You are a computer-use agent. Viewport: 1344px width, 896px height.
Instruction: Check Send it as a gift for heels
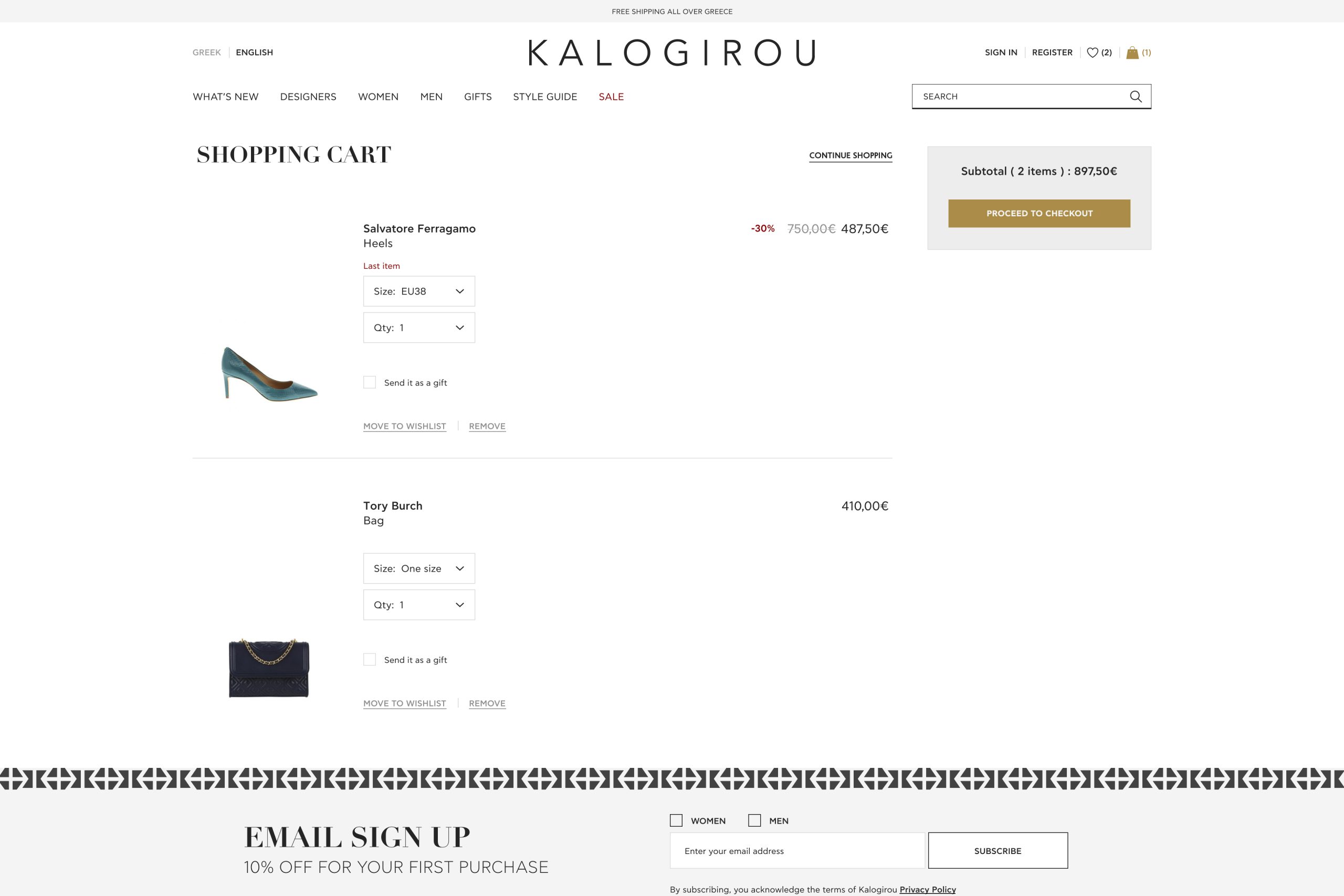(x=370, y=382)
